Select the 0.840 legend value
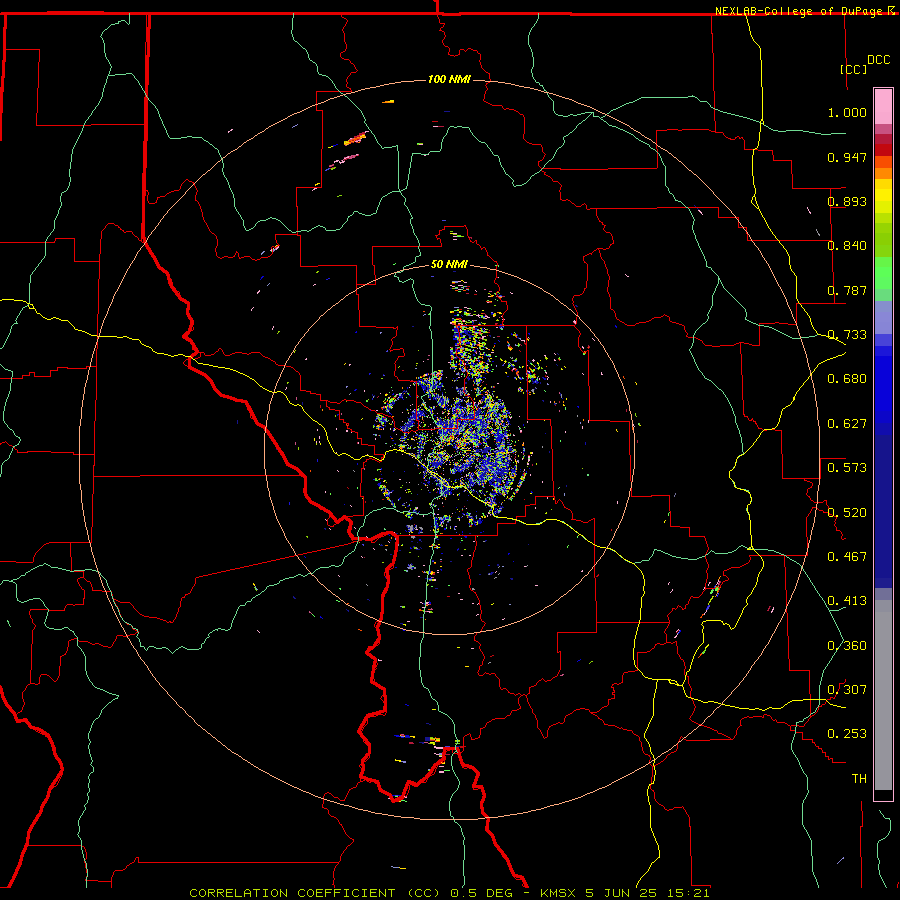 (847, 246)
